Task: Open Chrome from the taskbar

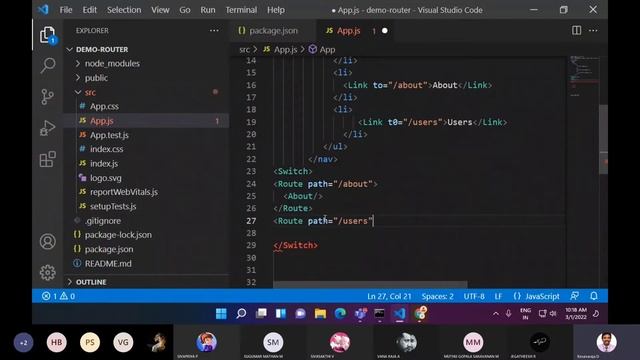Action: coord(420,313)
